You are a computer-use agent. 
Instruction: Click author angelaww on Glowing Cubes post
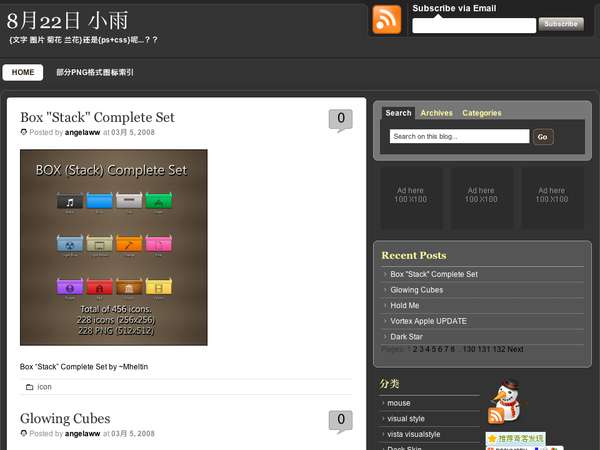click(82, 434)
